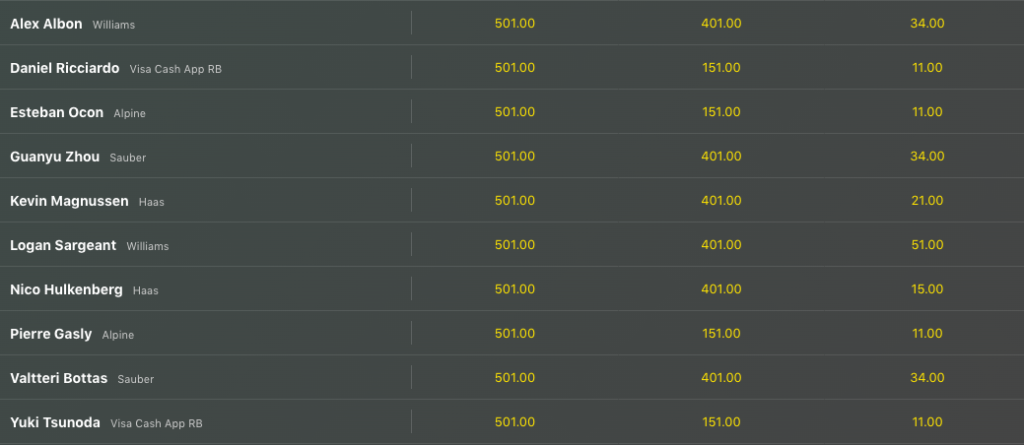Choose Kevin Magnussen's 401.00 odds
Screen dimensions: 1024x445
tap(721, 201)
